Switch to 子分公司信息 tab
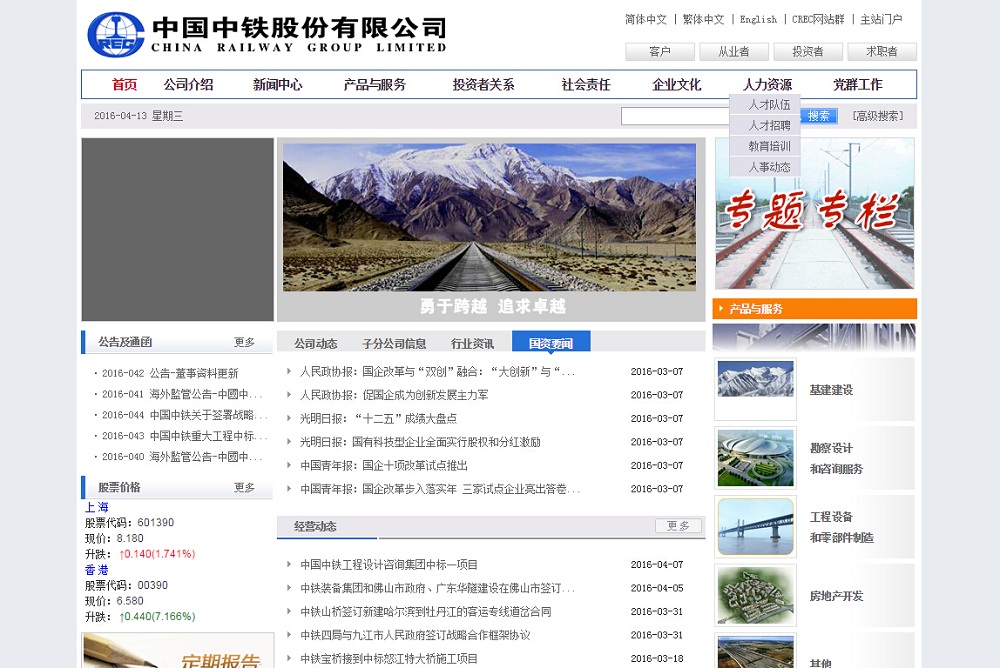 [x=394, y=343]
